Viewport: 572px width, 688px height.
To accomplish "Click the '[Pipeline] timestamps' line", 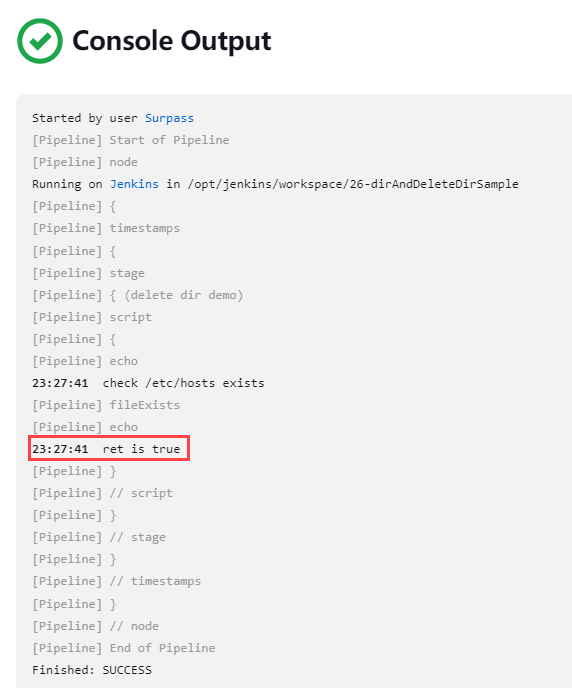I will tap(106, 228).
